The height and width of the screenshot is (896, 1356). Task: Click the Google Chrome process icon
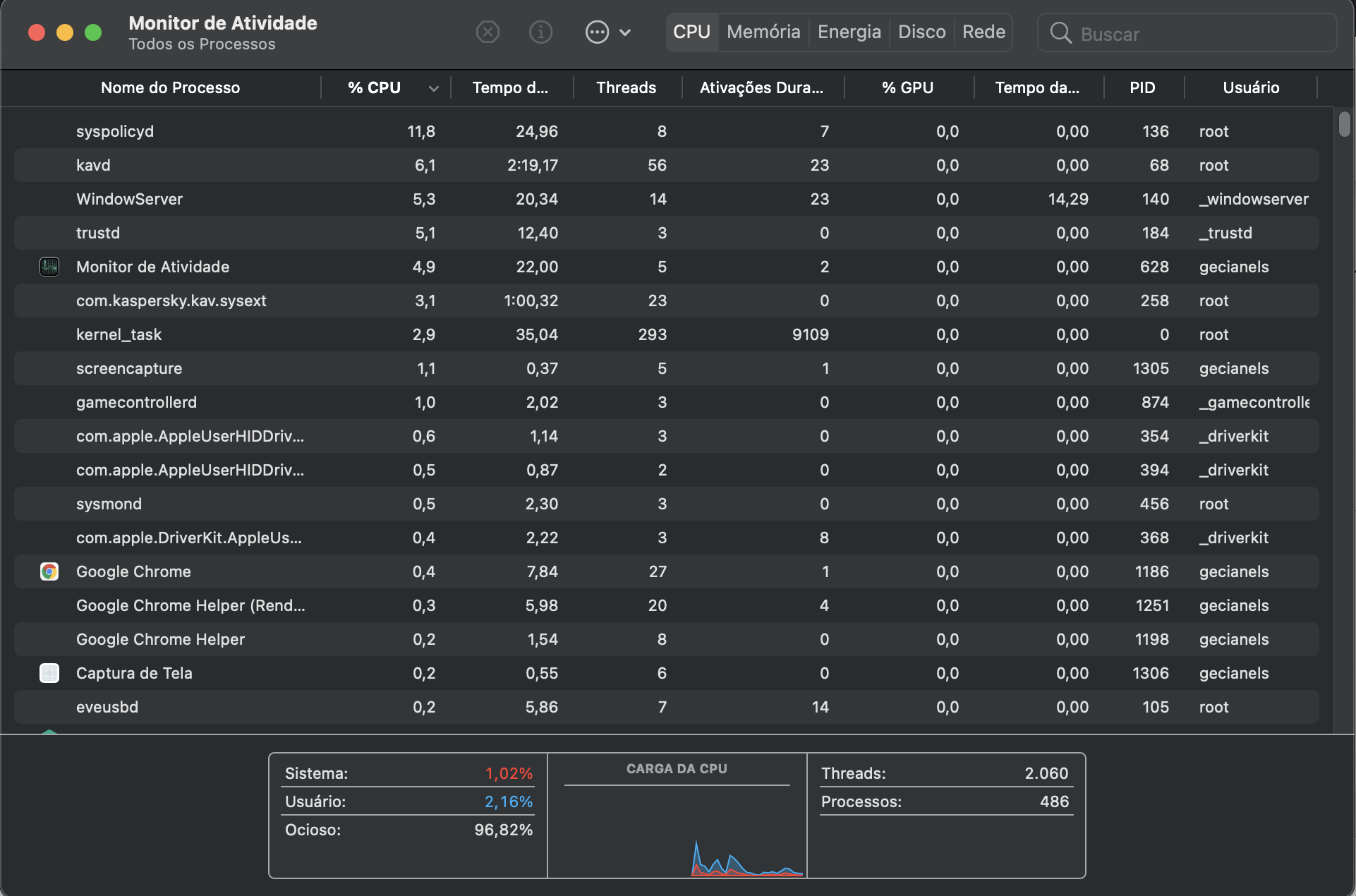(x=49, y=571)
